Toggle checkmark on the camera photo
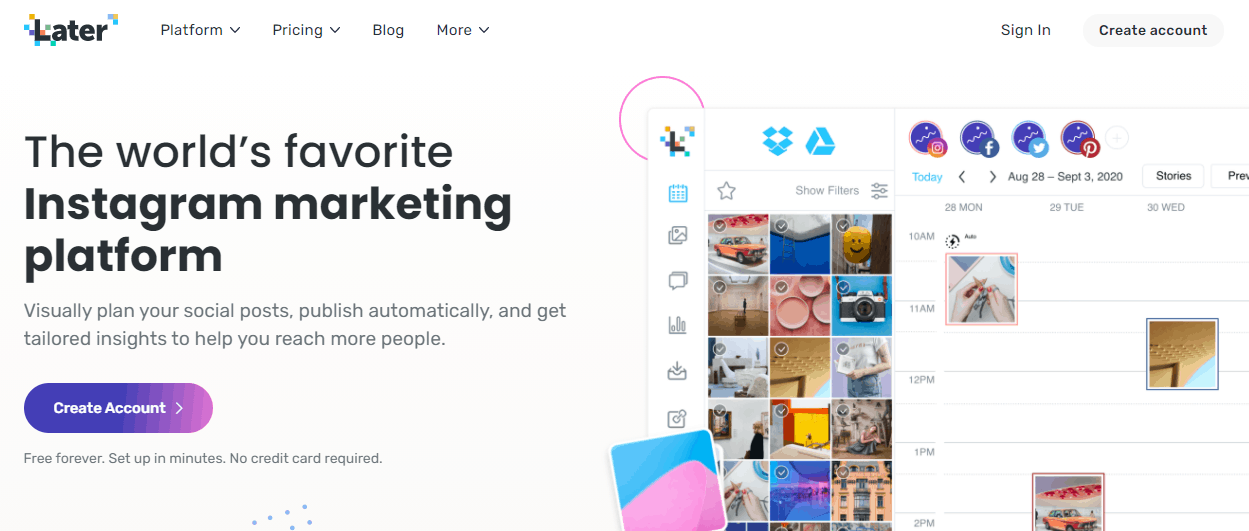The height and width of the screenshot is (531, 1249). click(x=843, y=287)
